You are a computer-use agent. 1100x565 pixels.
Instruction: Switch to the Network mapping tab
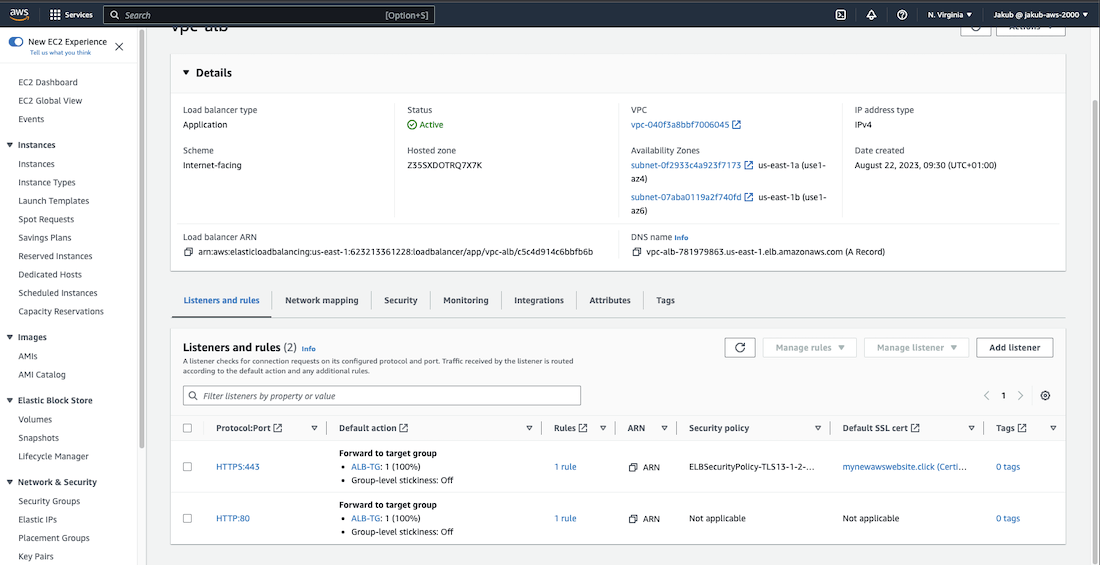tap(321, 300)
